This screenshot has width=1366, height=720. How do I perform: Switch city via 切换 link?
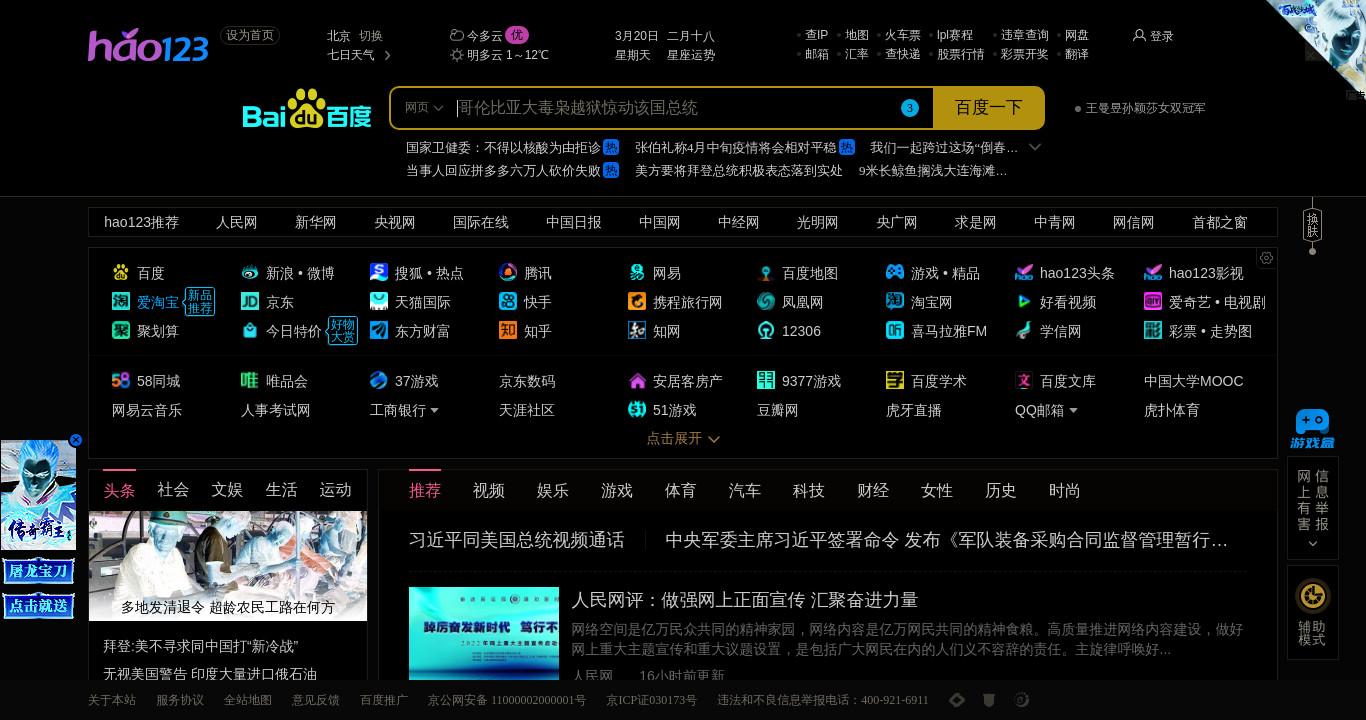pyautogui.click(x=370, y=36)
